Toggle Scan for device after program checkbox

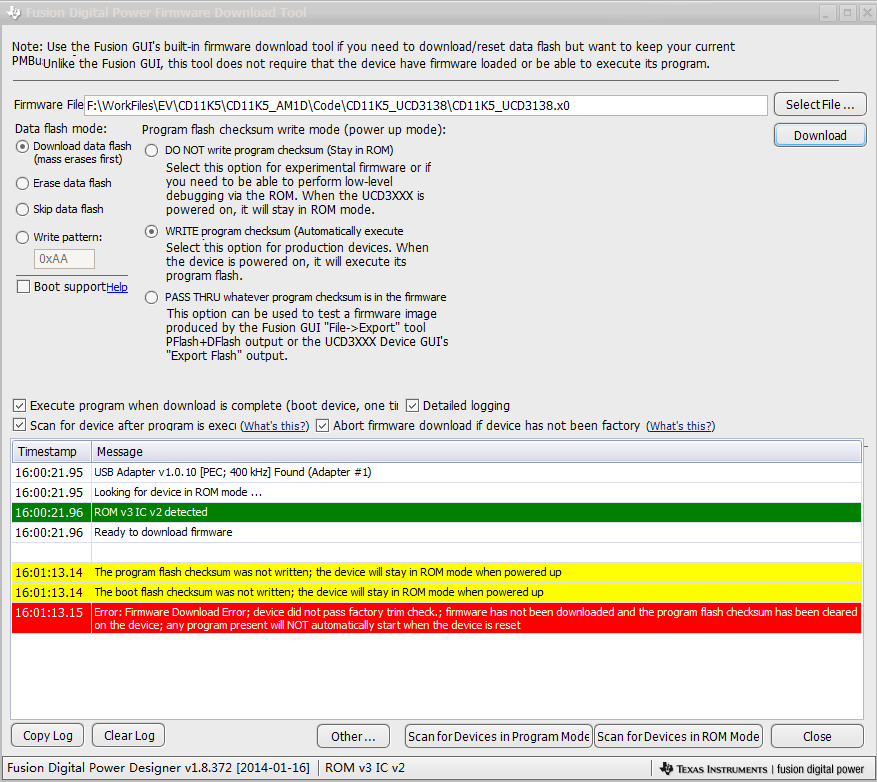pos(20,425)
